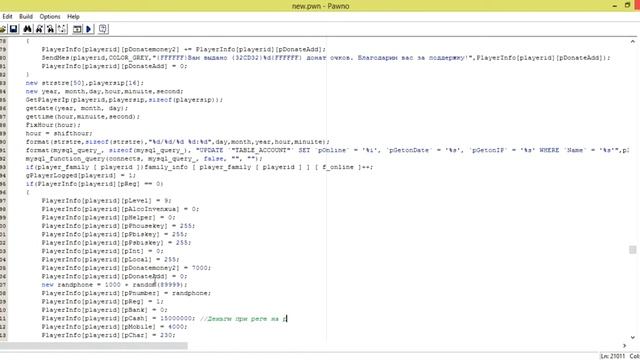Click the gettime(hour,minuite,second) line
The width and height of the screenshot is (640, 360).
click(82, 117)
